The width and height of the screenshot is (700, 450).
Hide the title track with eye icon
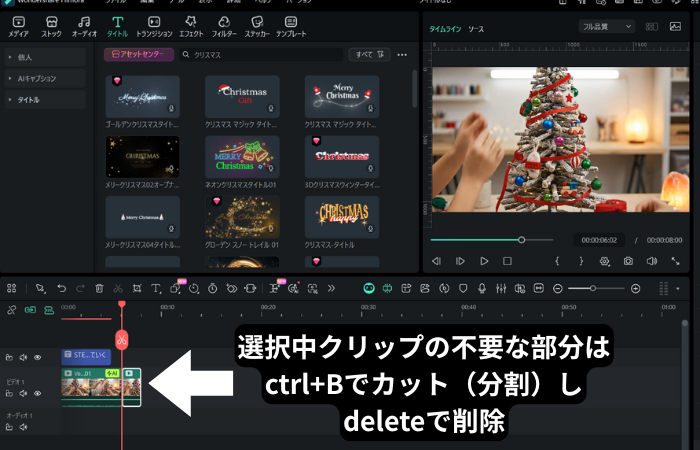[38, 358]
